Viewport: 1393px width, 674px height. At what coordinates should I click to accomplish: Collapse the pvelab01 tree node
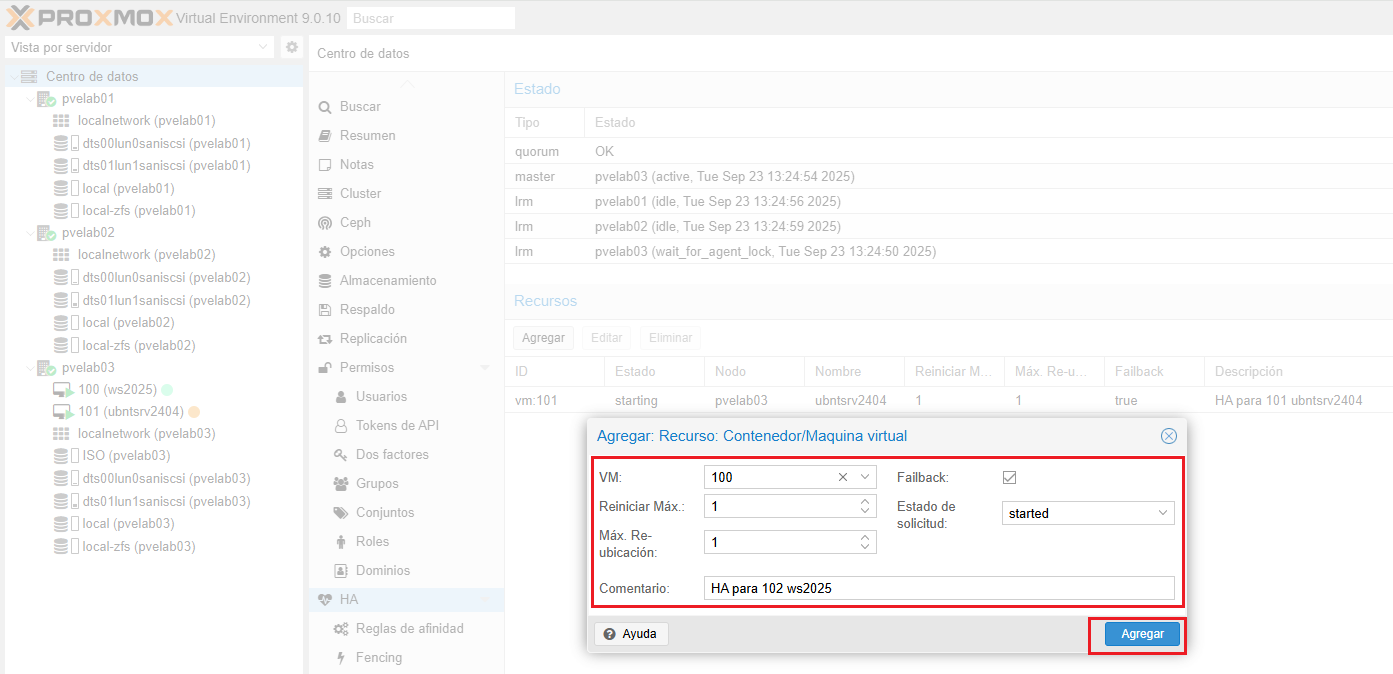(x=30, y=99)
